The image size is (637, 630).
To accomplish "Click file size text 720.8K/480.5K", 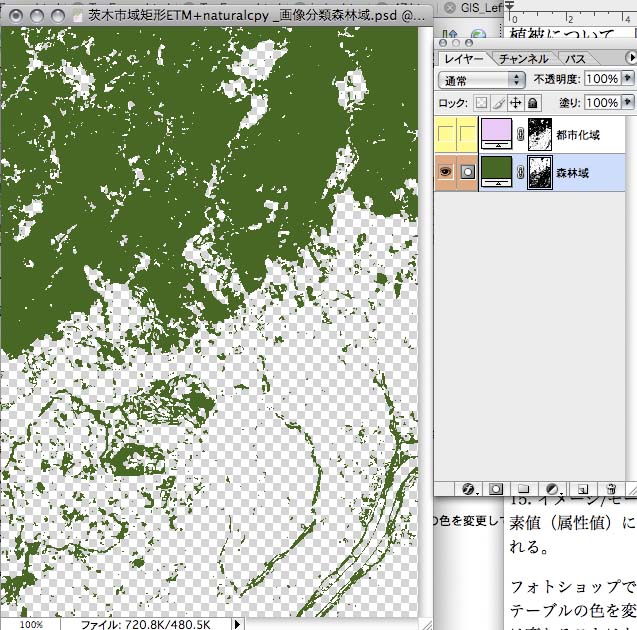I will coord(168,624).
